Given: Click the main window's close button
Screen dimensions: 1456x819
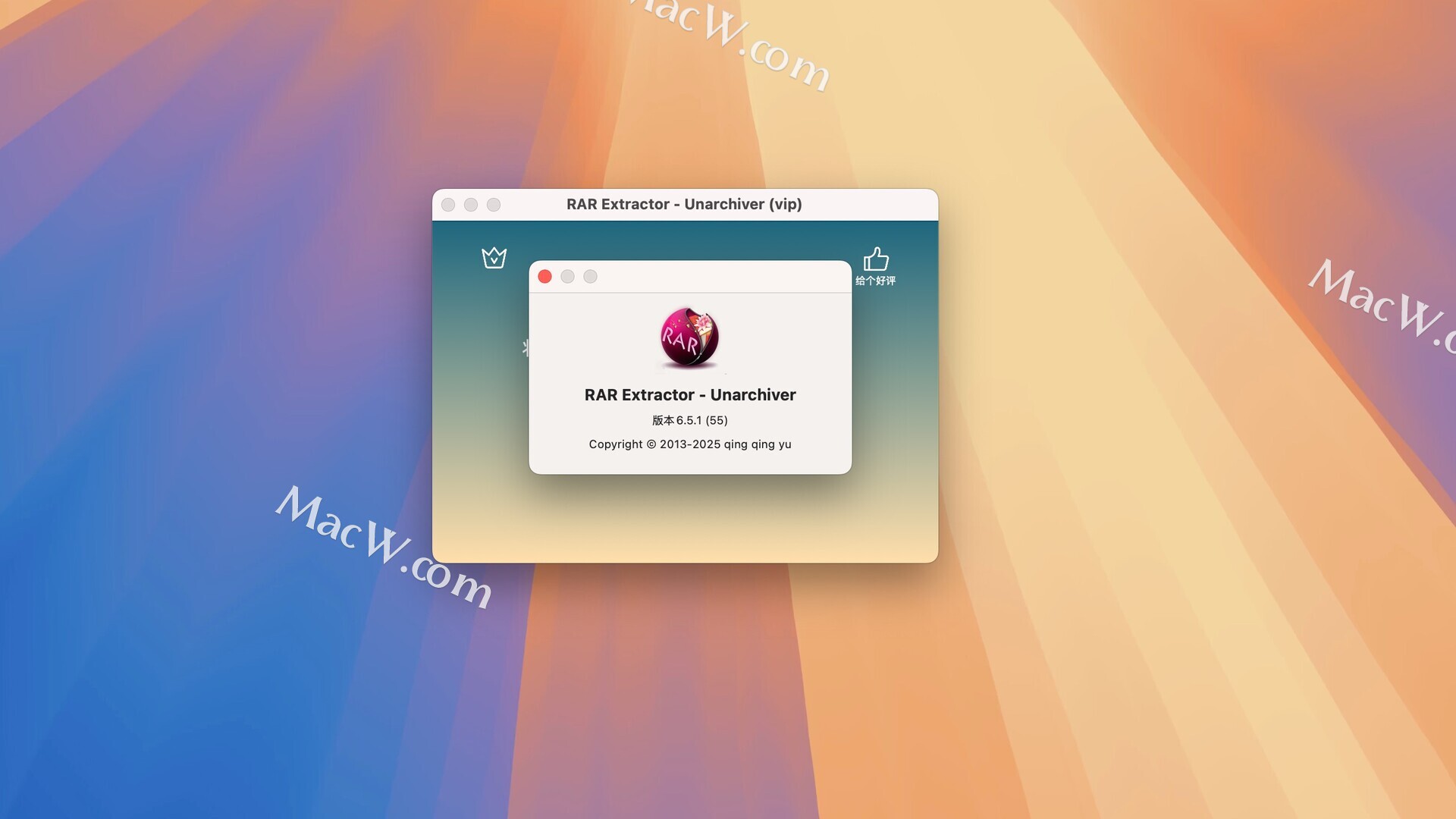Looking at the screenshot, I should [448, 205].
